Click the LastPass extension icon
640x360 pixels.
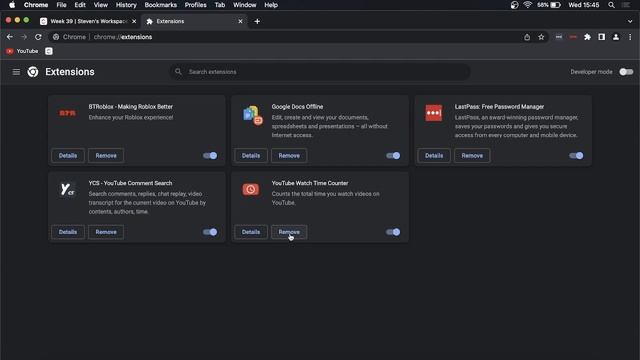point(433,113)
